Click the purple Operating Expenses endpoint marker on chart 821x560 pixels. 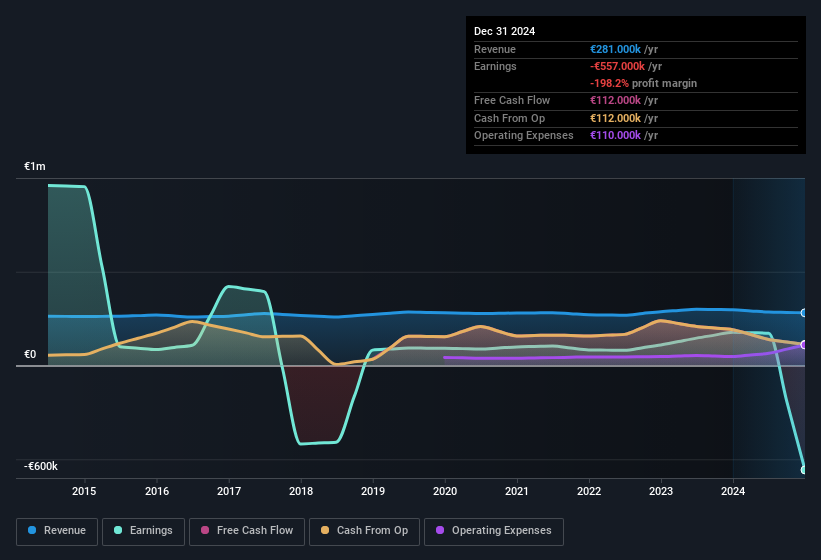(804, 345)
